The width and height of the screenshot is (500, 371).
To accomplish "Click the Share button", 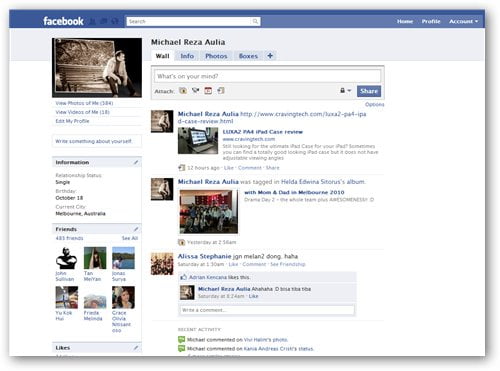I will coord(369,91).
